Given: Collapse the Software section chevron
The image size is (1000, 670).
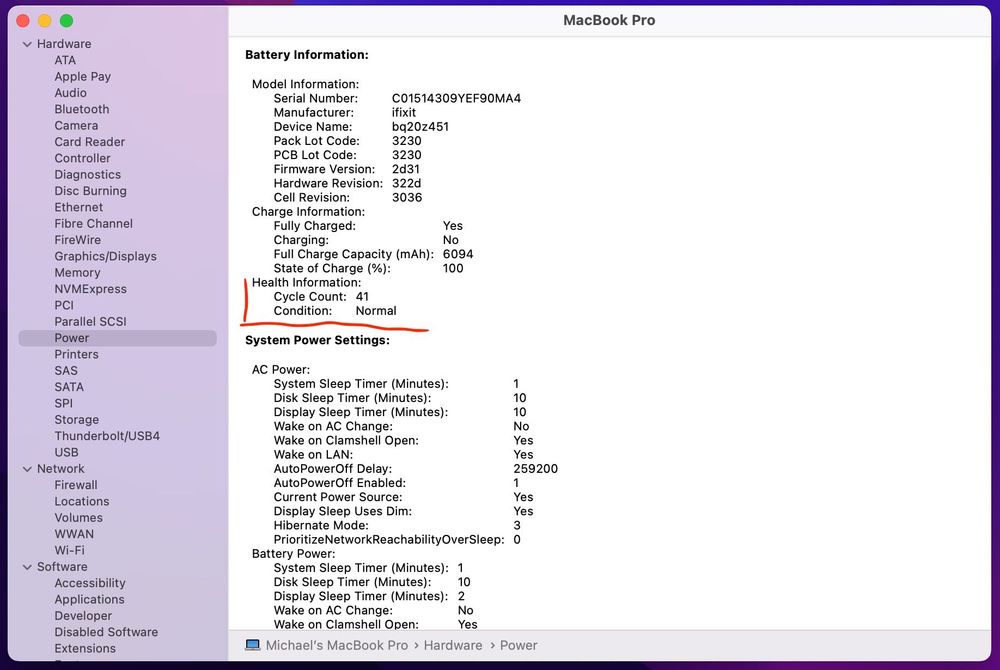Looking at the screenshot, I should [x=27, y=567].
